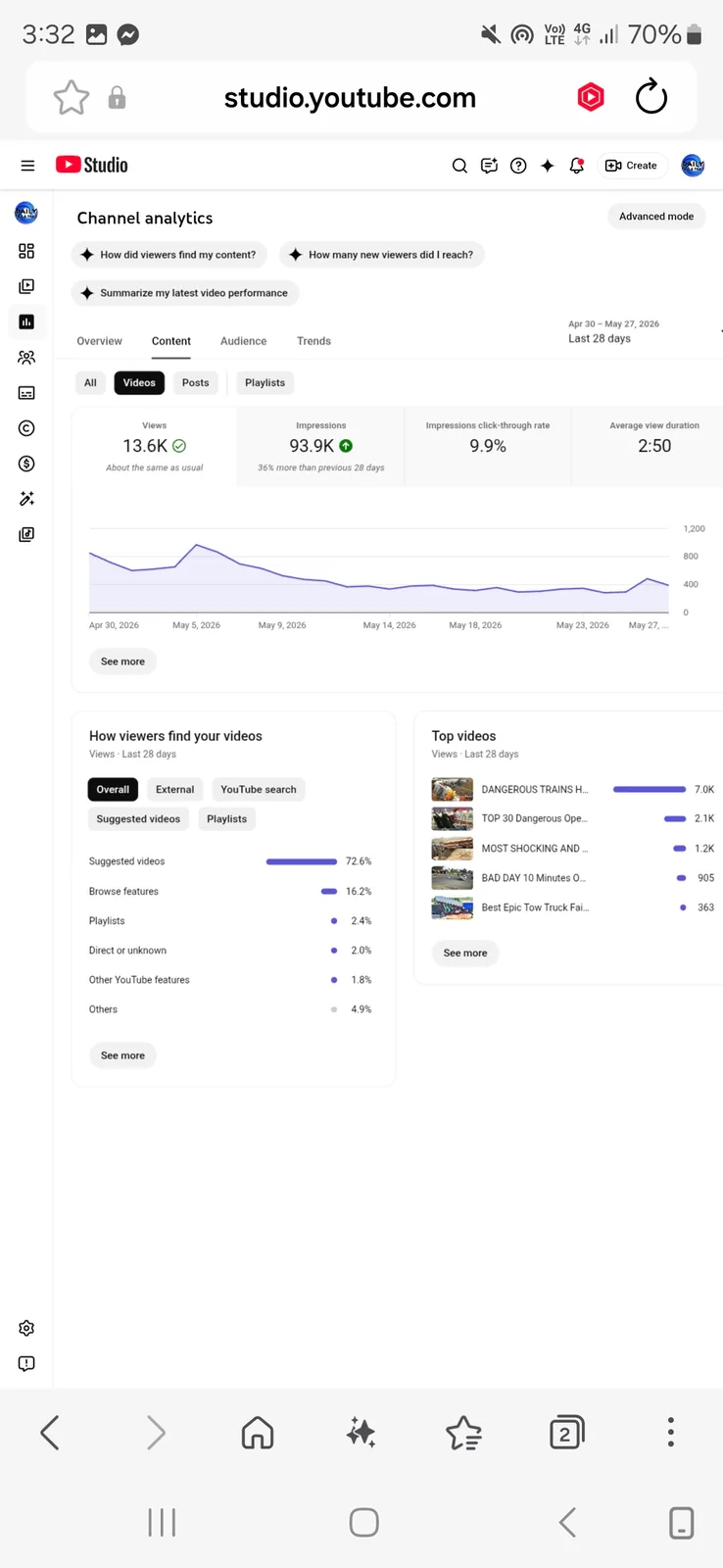
Task: Open Dashboard icon in sidebar
Action: tap(26, 251)
